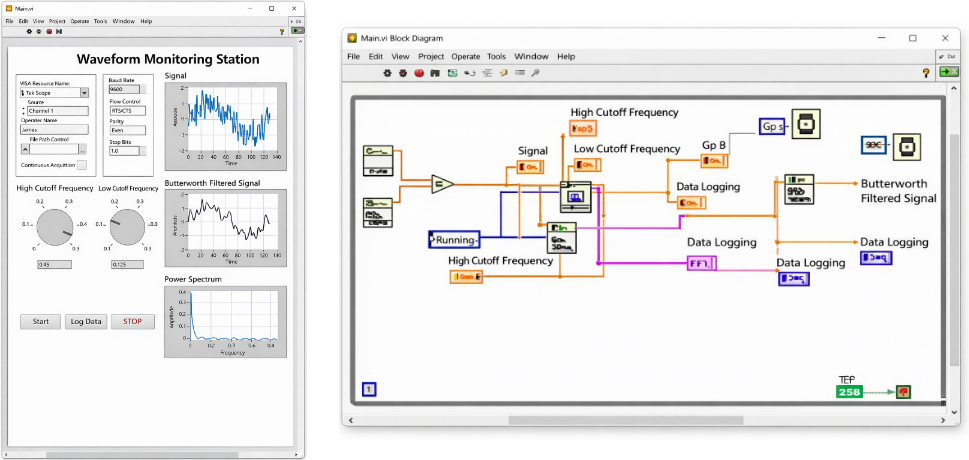Image resolution: width=969 pixels, height=460 pixels.
Task: Open the Tools menu in Block Diagram window
Action: click(x=496, y=57)
